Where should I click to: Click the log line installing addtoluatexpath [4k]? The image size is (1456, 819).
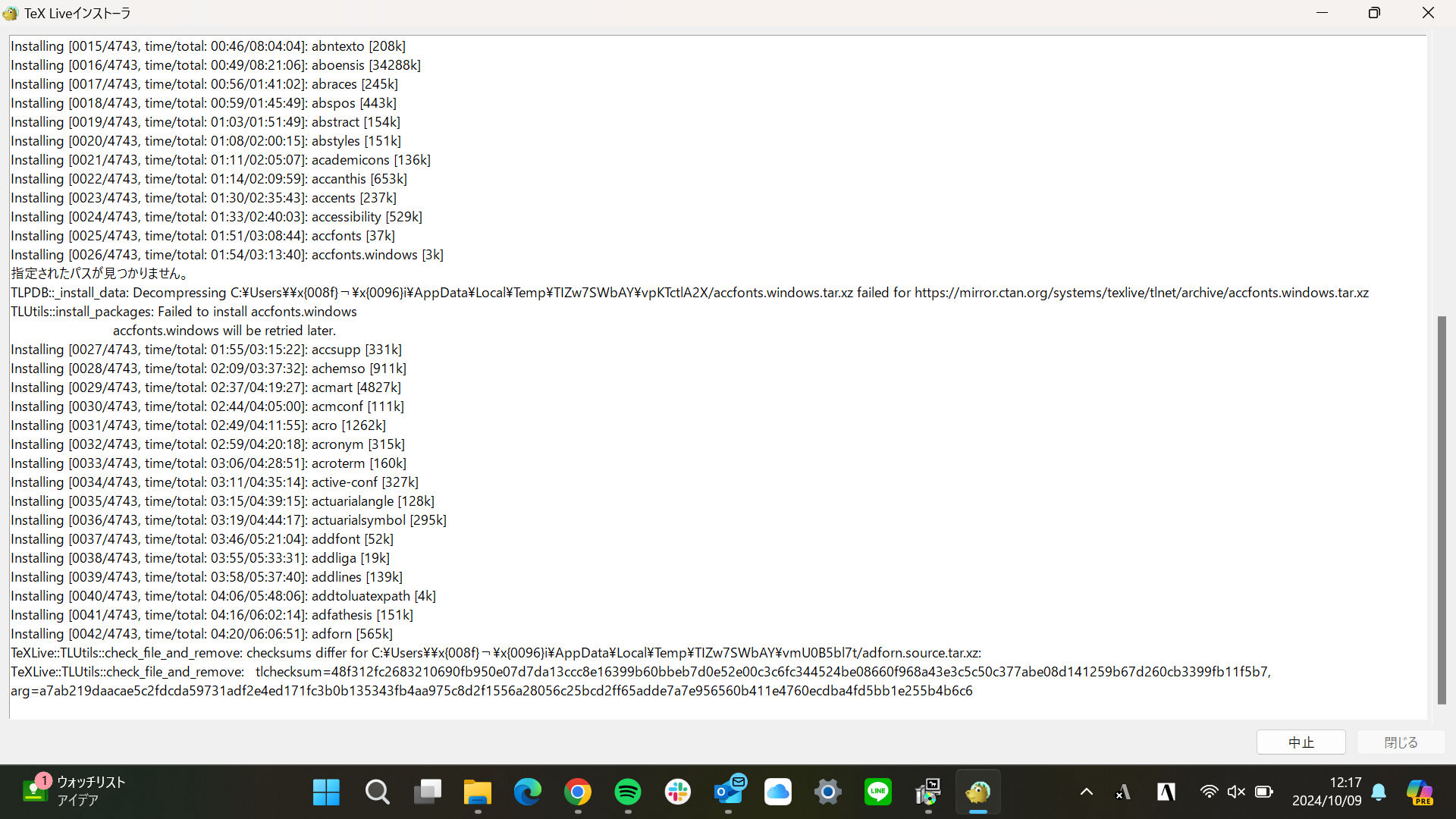click(223, 596)
